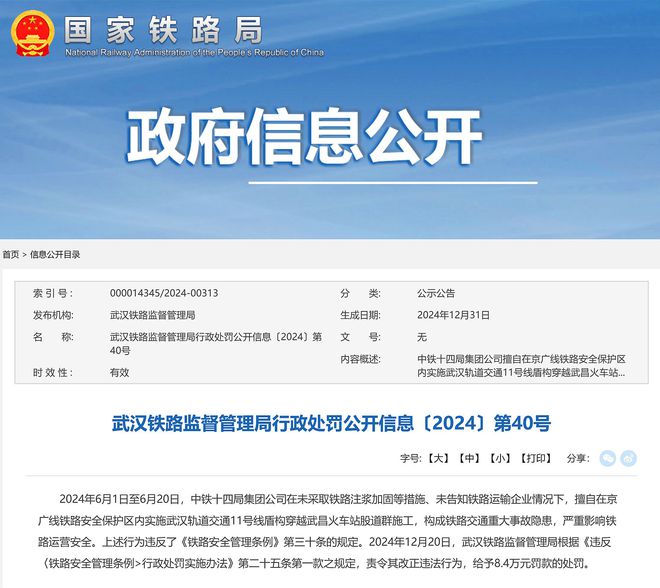This screenshot has width=660, height=588.
Task: Click the 公示公告 category value
Action: click(436, 293)
